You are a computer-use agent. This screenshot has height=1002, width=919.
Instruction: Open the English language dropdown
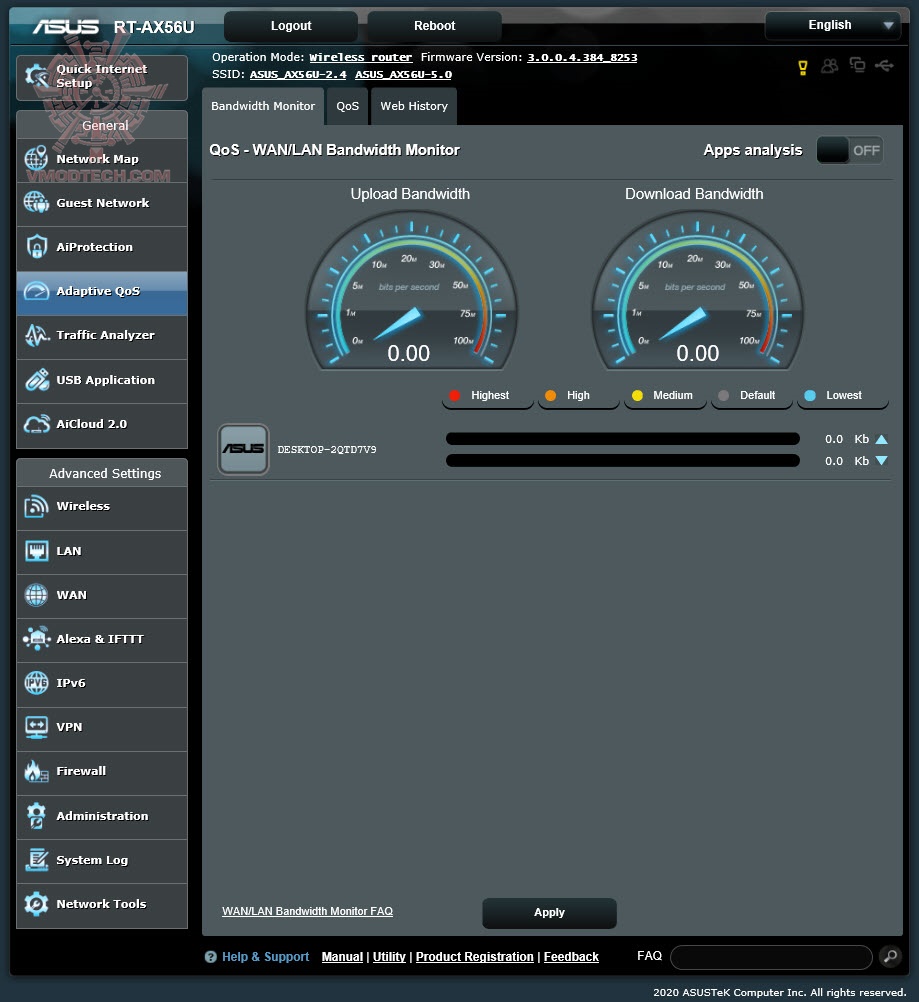click(833, 25)
